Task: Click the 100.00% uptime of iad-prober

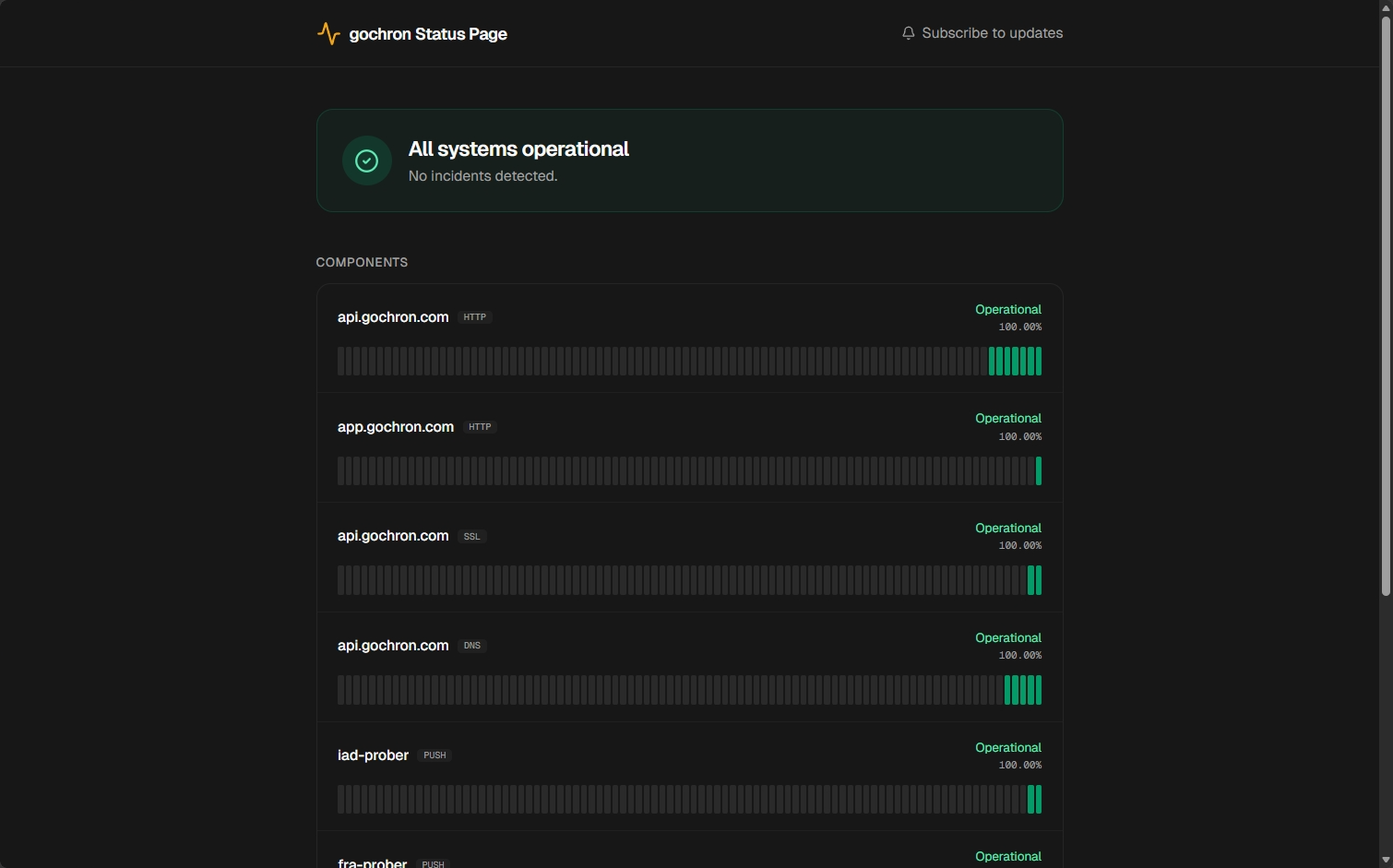Action: pos(1020,766)
